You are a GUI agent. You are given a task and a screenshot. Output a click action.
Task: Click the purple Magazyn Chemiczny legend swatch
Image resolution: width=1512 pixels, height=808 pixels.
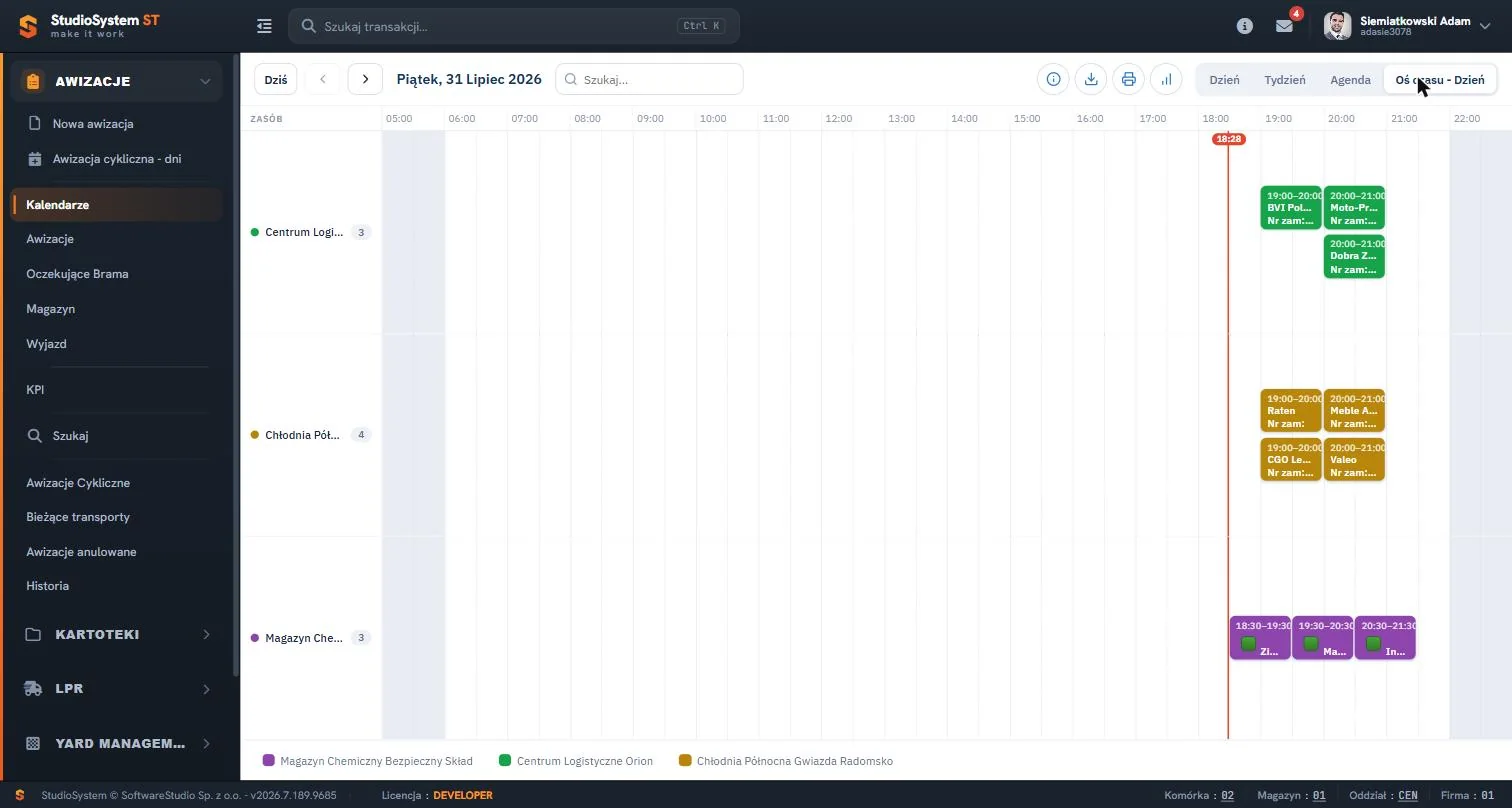tap(268, 761)
